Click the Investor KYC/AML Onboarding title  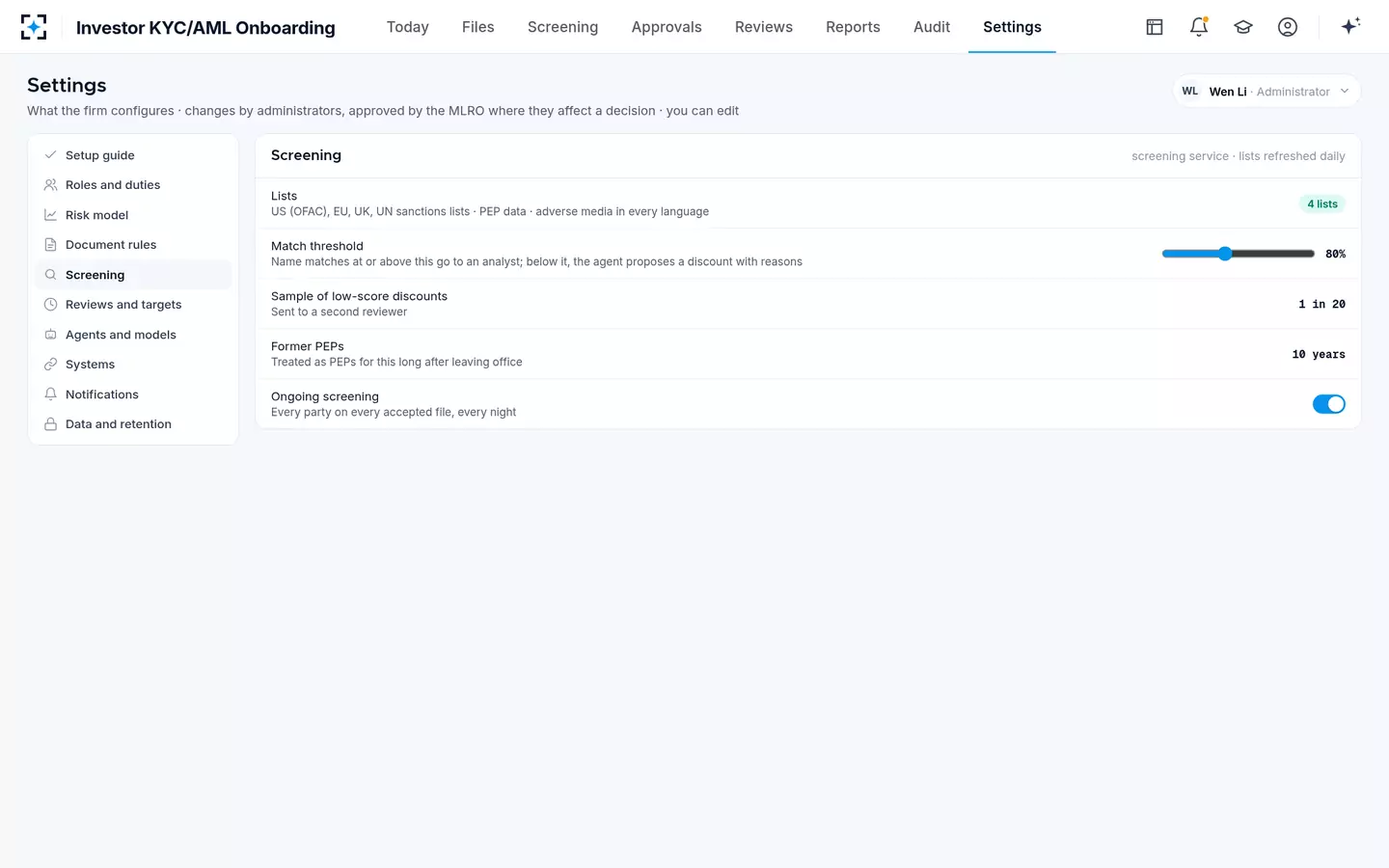pos(205,28)
